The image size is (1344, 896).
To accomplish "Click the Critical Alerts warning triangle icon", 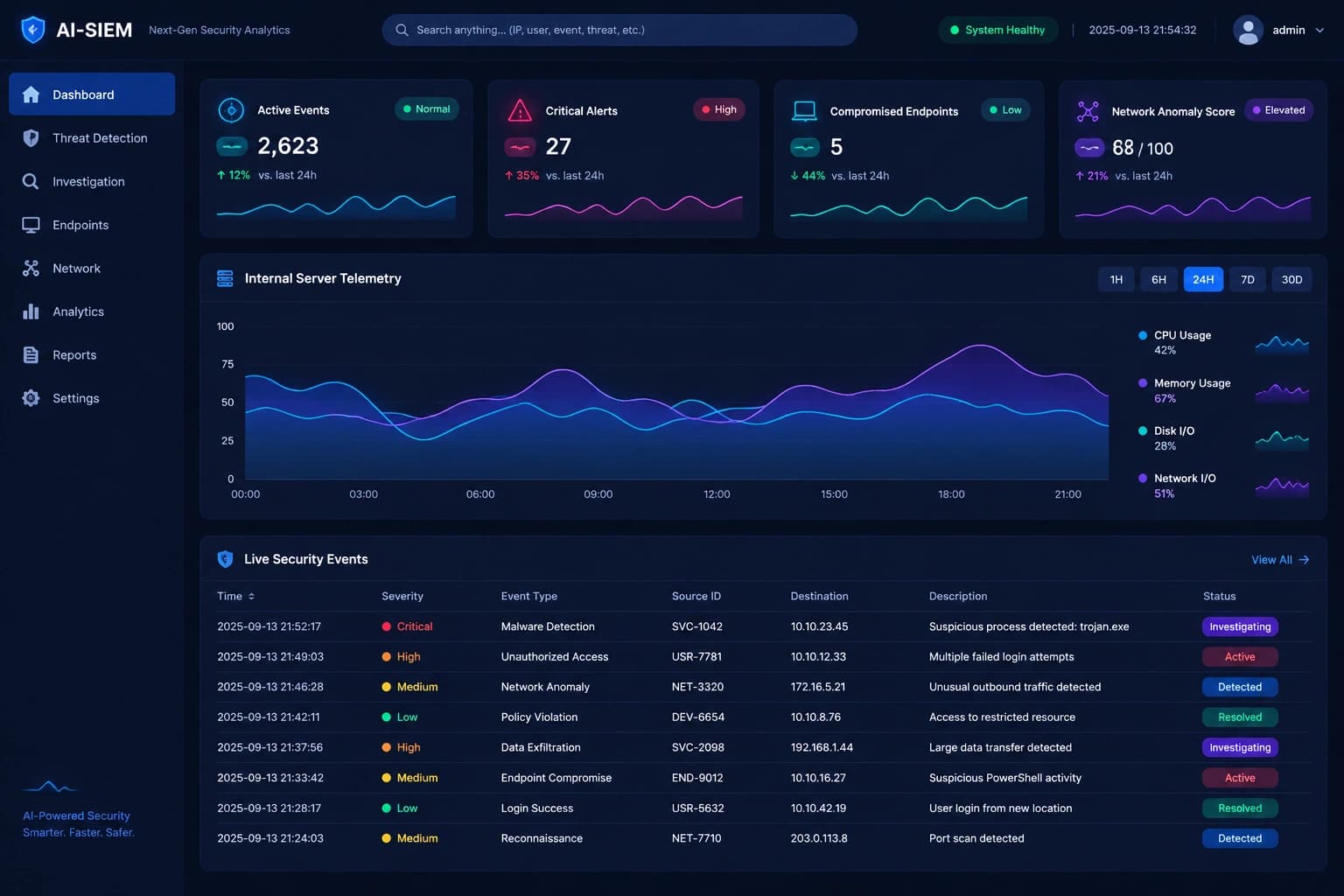I will pos(520,111).
